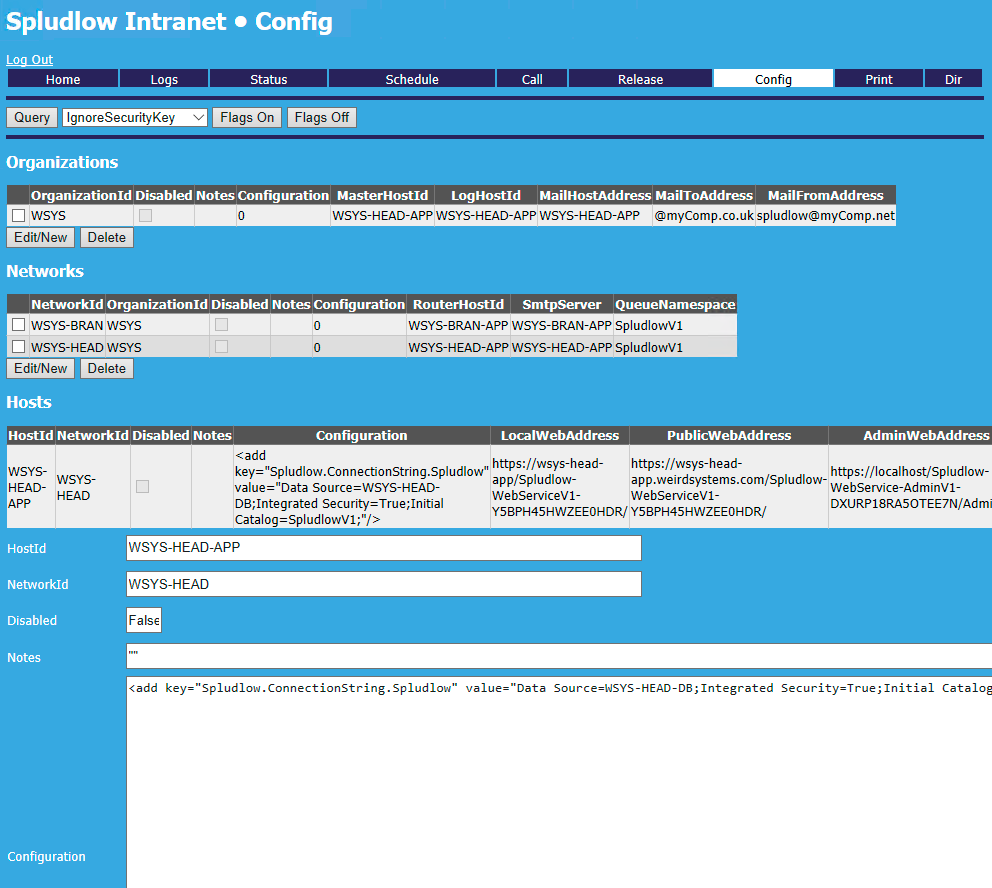Click the MailHostAddress column header
The height and width of the screenshot is (888, 992).
click(x=595, y=195)
